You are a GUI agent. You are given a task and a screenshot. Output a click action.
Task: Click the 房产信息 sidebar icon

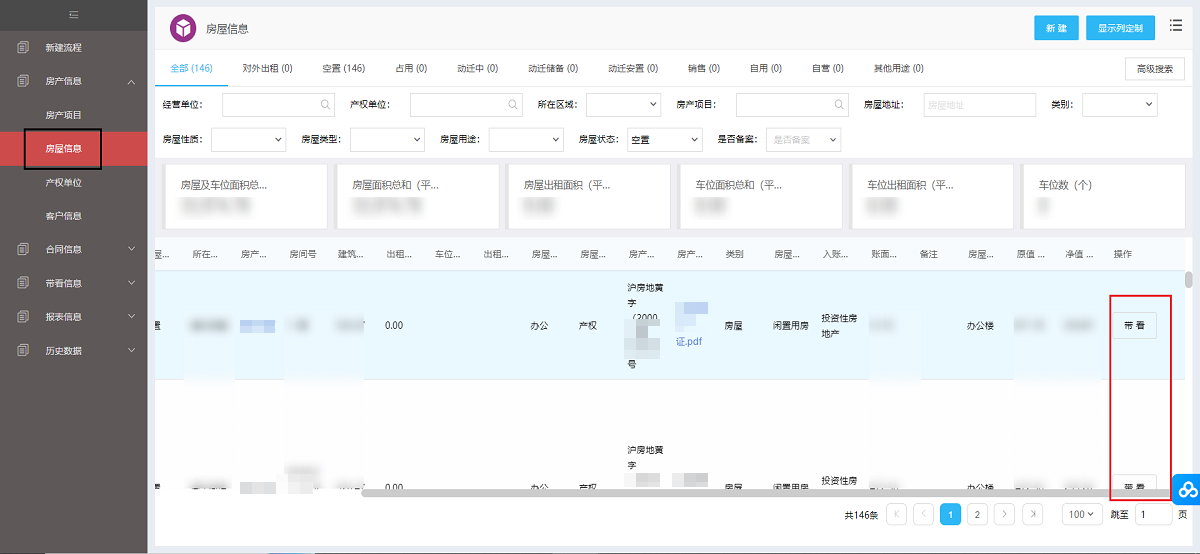pyautogui.click(x=24, y=81)
